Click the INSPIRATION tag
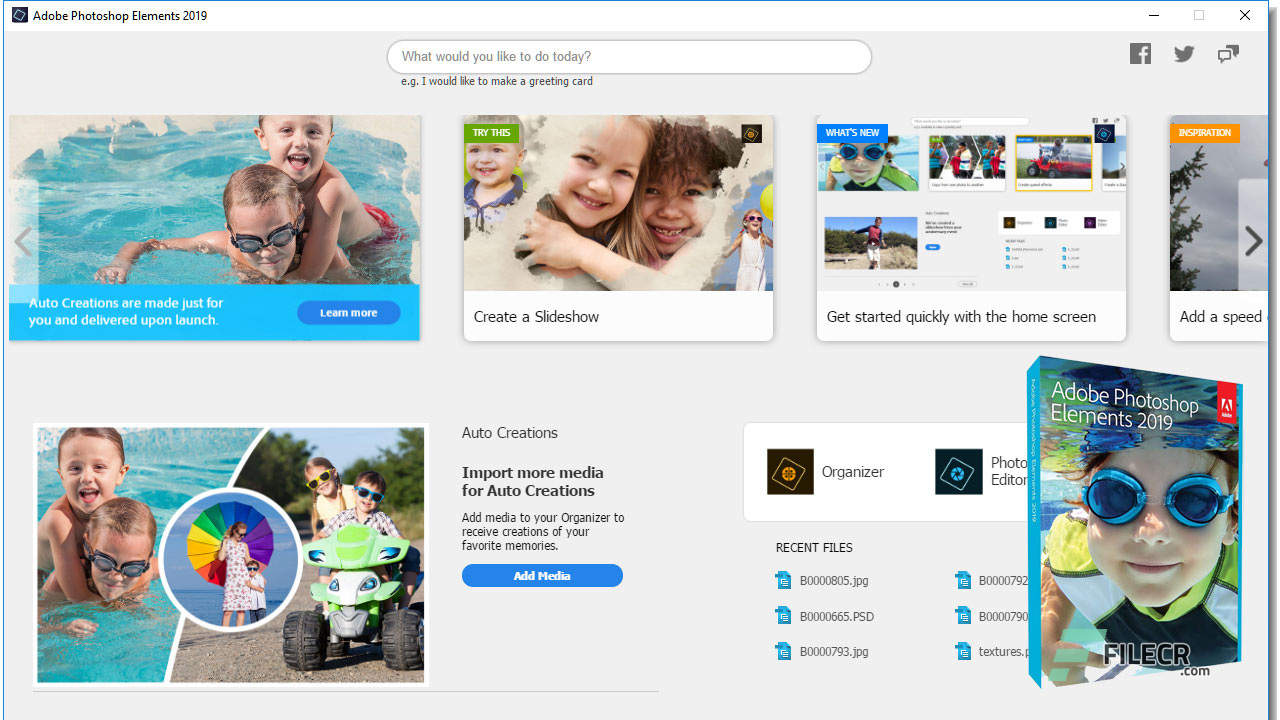Screen dimensions: 1280x720 click(1205, 133)
